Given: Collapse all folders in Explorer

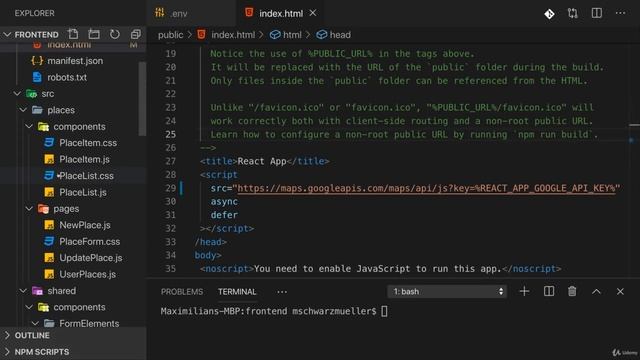Looking at the screenshot, I should tap(136, 34).
